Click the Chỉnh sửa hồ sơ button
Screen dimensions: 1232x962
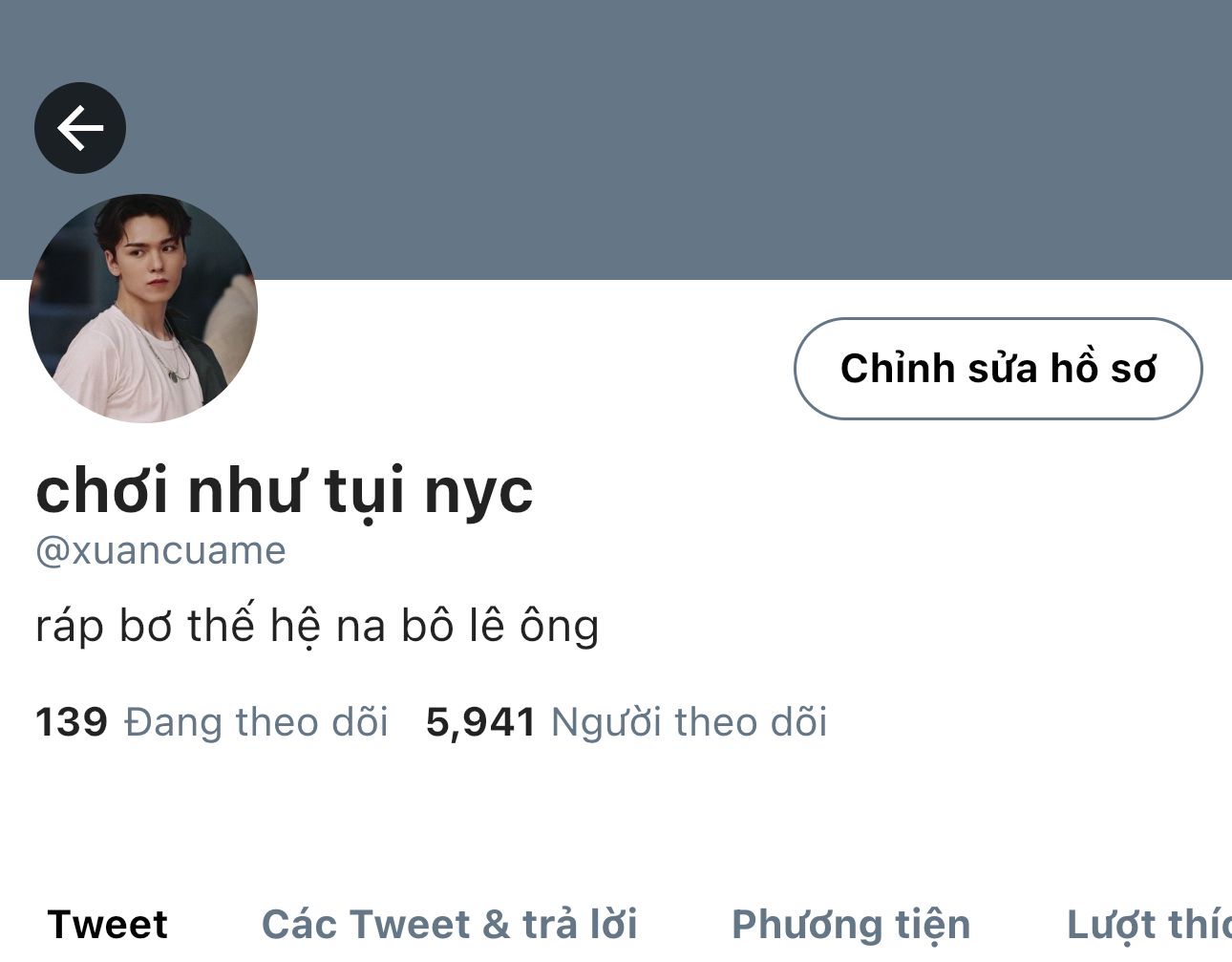click(x=998, y=369)
